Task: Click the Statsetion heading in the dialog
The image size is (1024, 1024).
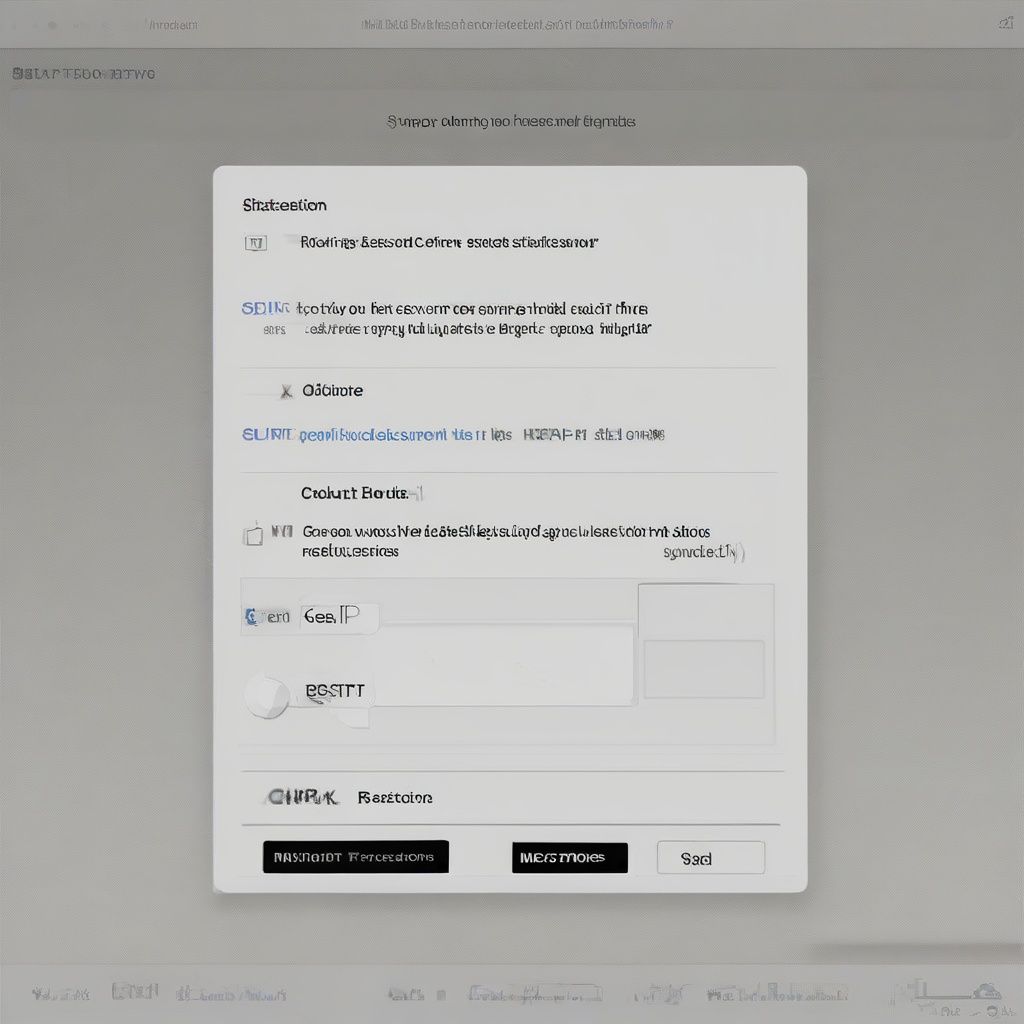Action: click(284, 205)
